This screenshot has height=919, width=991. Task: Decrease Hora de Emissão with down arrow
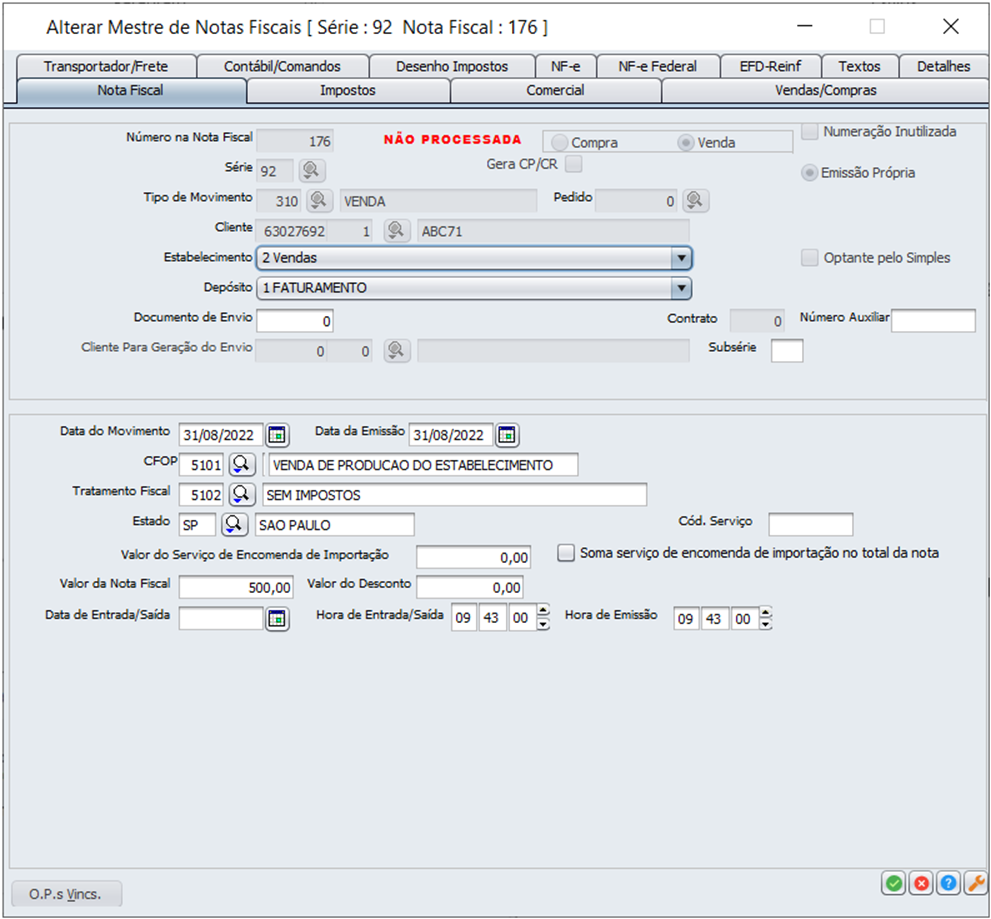[765, 624]
